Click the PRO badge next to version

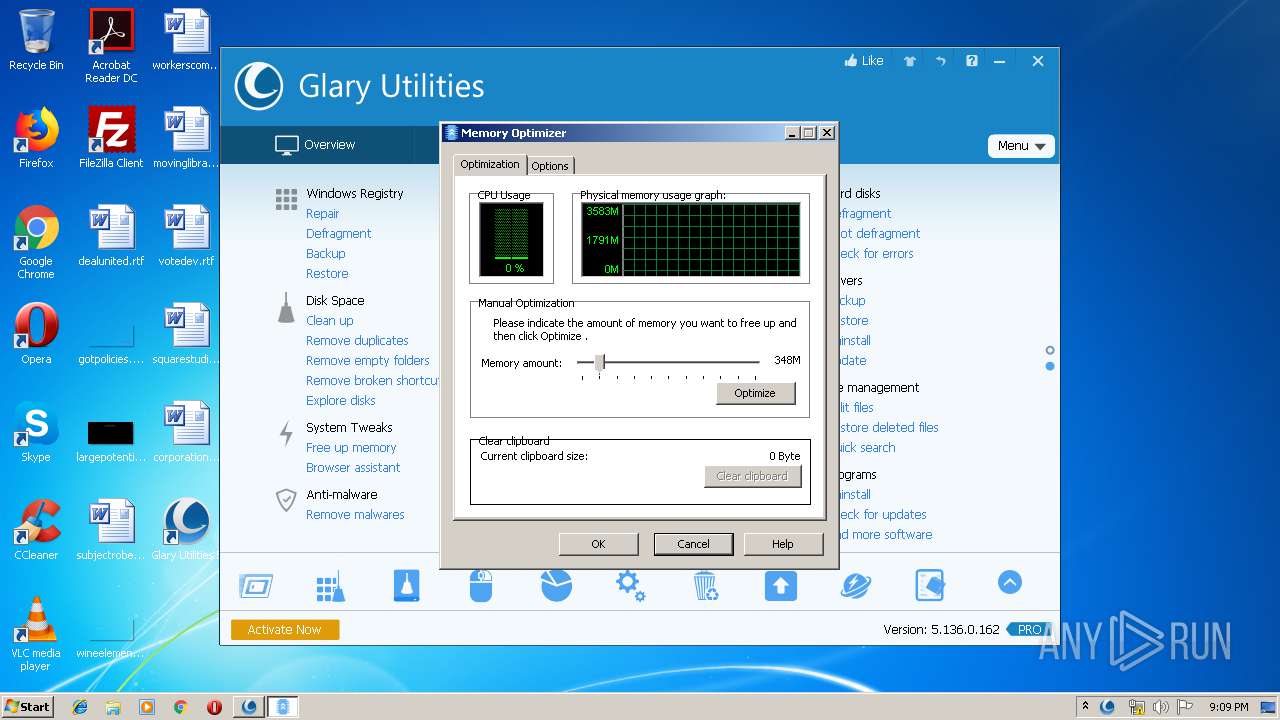coord(1029,629)
